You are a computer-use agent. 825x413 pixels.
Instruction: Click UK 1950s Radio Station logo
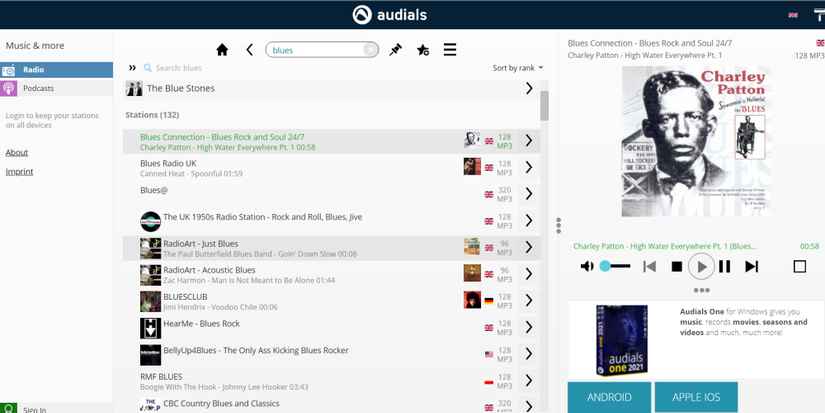point(150,221)
